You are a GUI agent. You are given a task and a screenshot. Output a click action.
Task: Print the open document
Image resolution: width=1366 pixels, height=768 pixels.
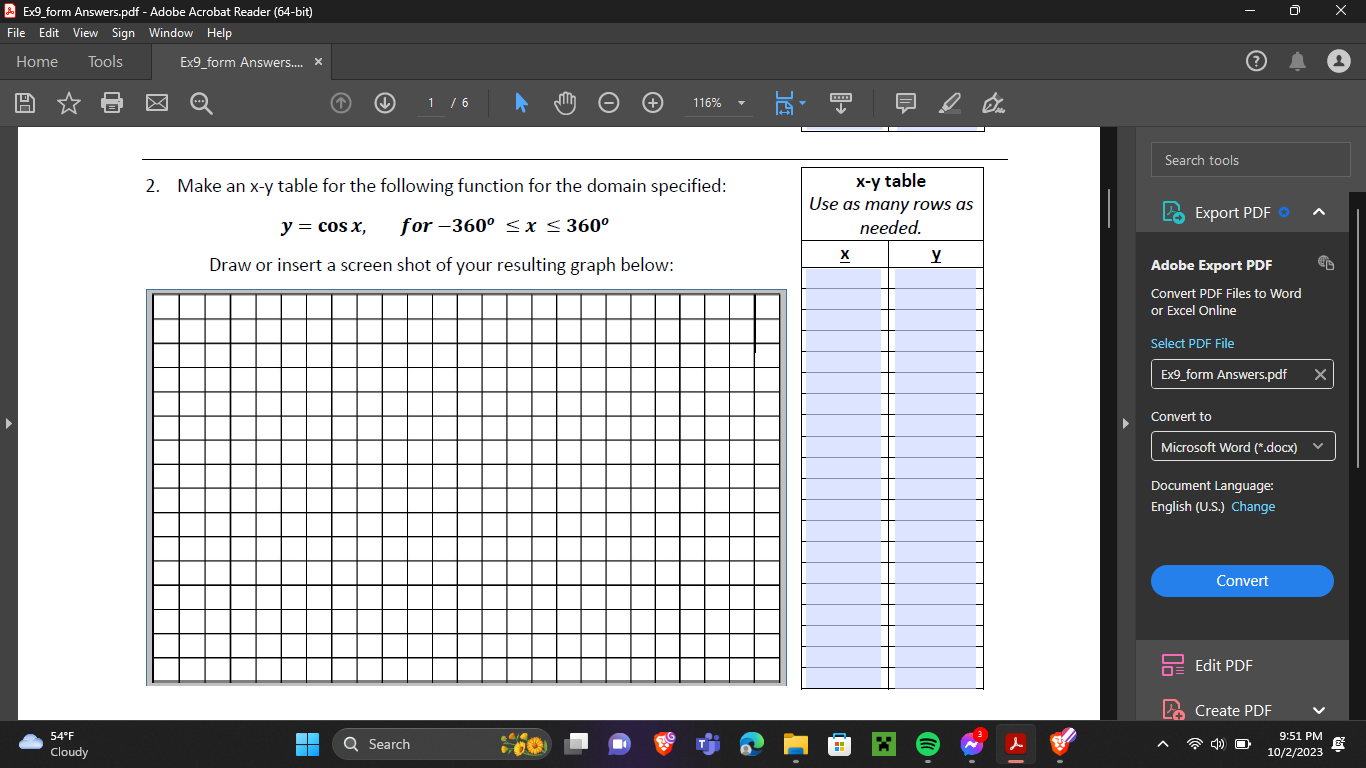point(111,103)
